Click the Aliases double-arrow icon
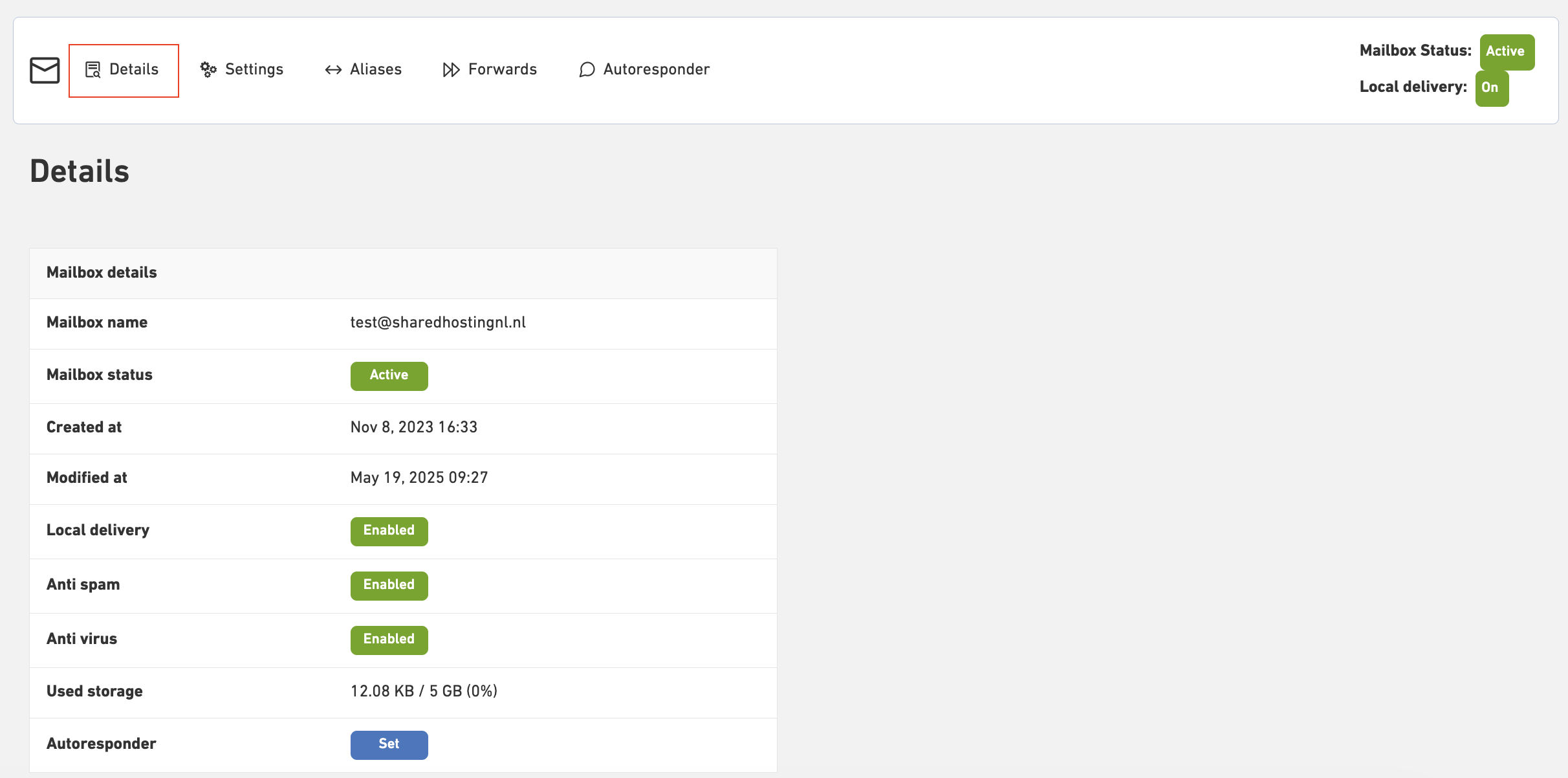 coord(333,69)
